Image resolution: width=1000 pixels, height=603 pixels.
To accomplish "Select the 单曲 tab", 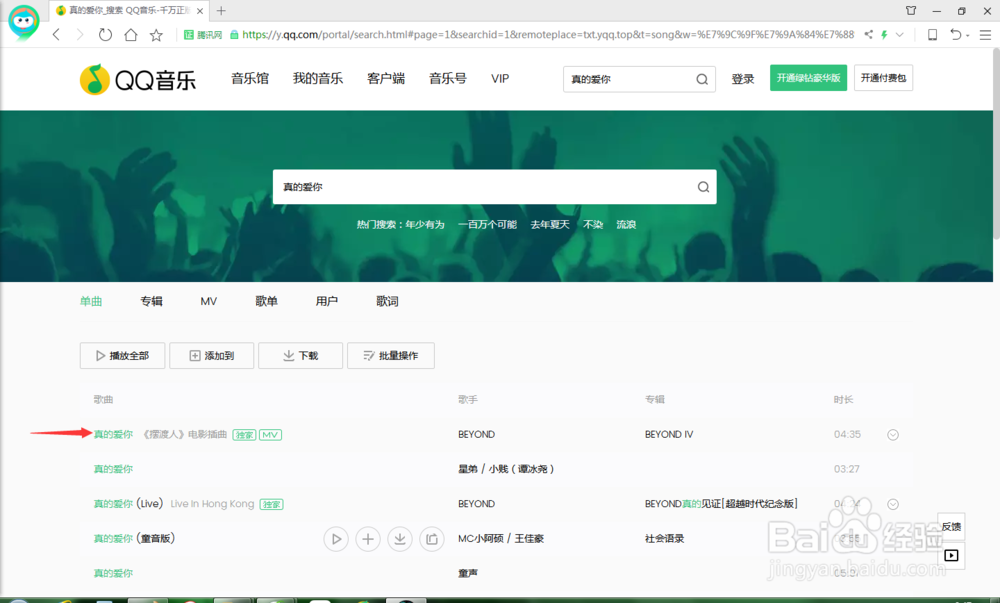I will [x=91, y=301].
